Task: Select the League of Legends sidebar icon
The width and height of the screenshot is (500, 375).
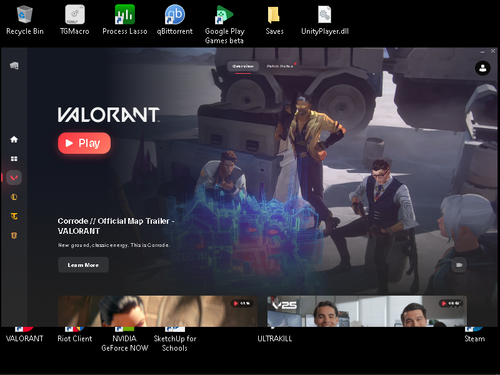Action: tap(14, 197)
